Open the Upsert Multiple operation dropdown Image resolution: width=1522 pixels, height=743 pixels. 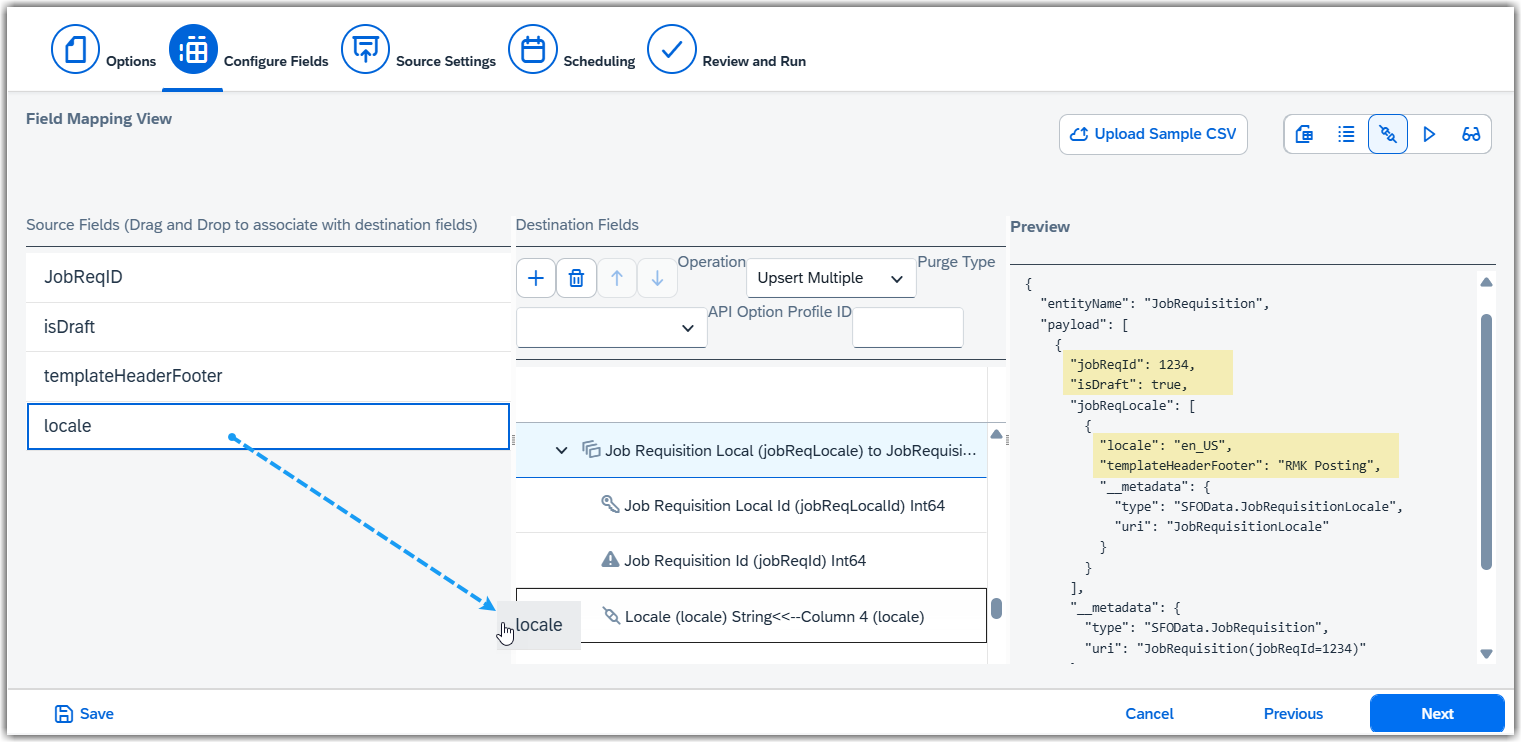[x=831, y=278]
